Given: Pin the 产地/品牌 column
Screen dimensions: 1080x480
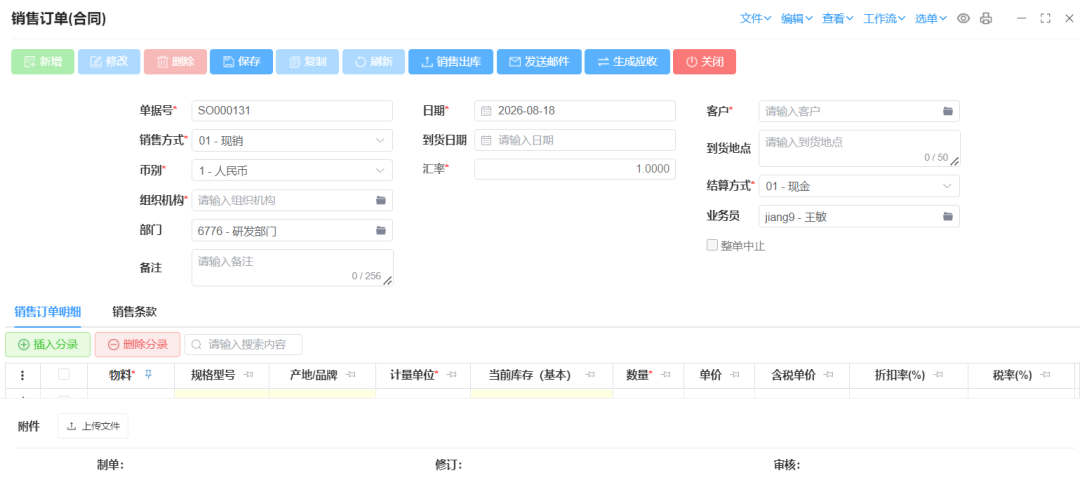Looking at the screenshot, I should point(351,375).
